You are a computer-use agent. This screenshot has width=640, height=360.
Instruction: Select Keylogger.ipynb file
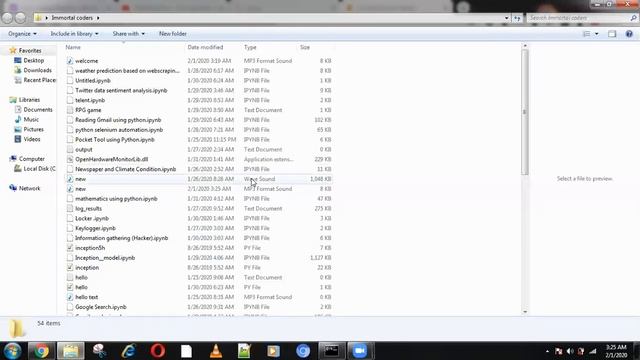(96, 228)
